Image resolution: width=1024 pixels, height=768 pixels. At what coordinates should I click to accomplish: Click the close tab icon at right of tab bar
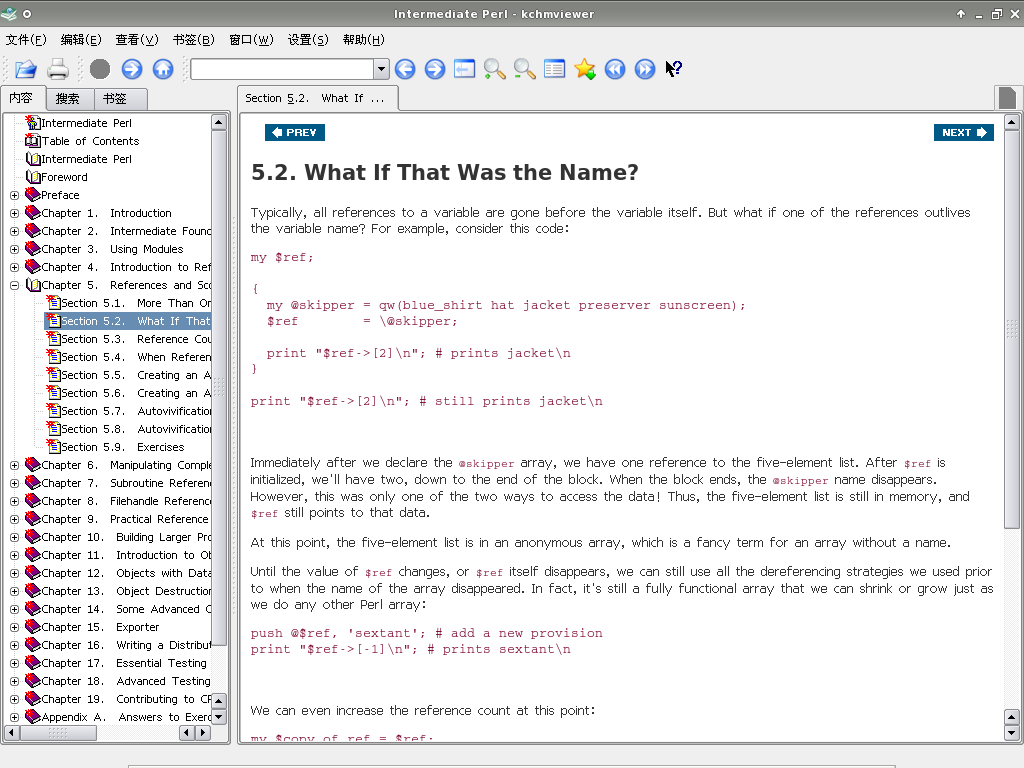click(x=1008, y=98)
